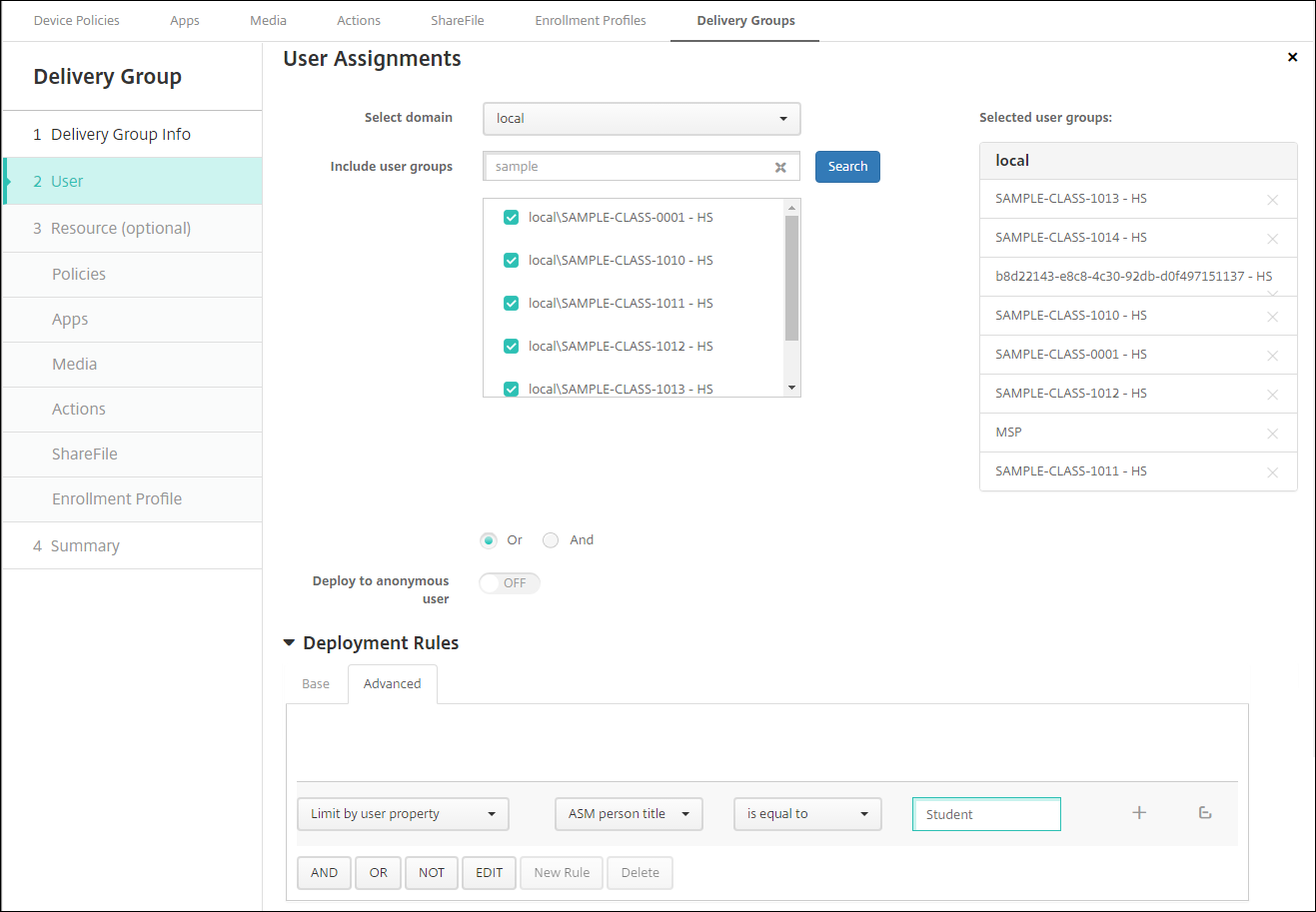Collapse the Deployment Rules section
Screen dimensions: 1316x912
click(x=289, y=643)
